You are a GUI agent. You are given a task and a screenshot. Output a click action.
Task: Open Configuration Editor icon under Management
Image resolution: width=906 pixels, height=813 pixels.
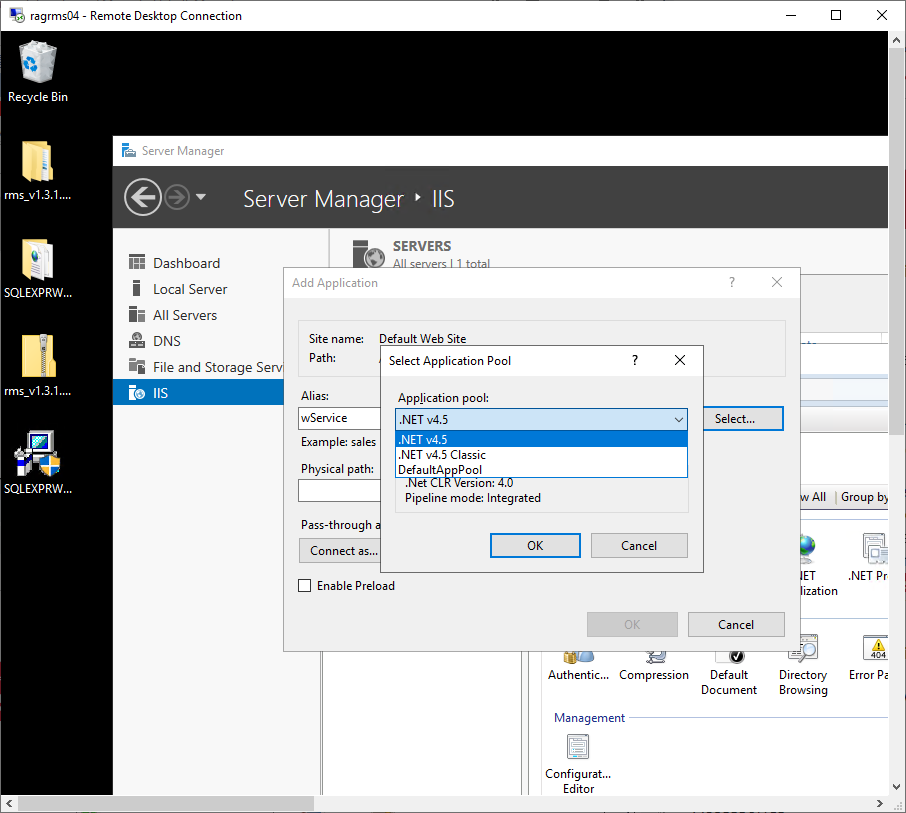point(578,764)
